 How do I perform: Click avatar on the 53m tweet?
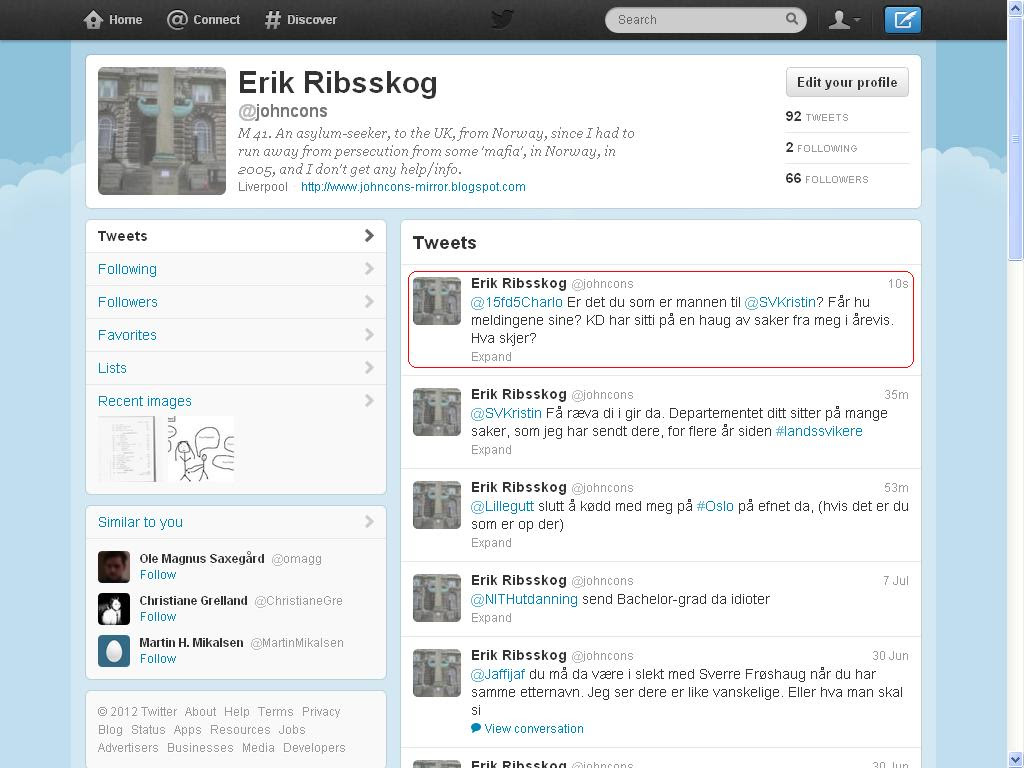tap(437, 505)
